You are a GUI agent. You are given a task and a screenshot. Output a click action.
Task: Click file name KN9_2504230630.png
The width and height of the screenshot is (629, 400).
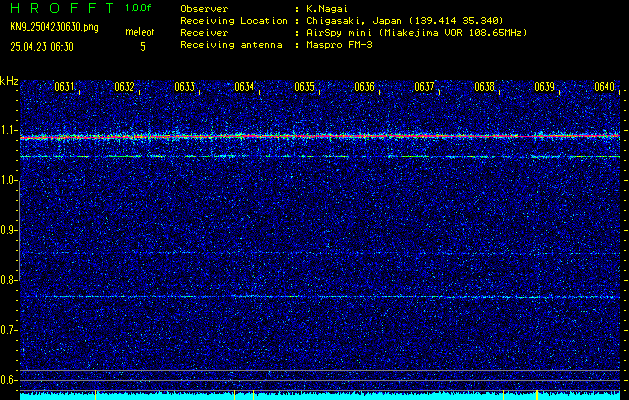[x=54, y=28]
